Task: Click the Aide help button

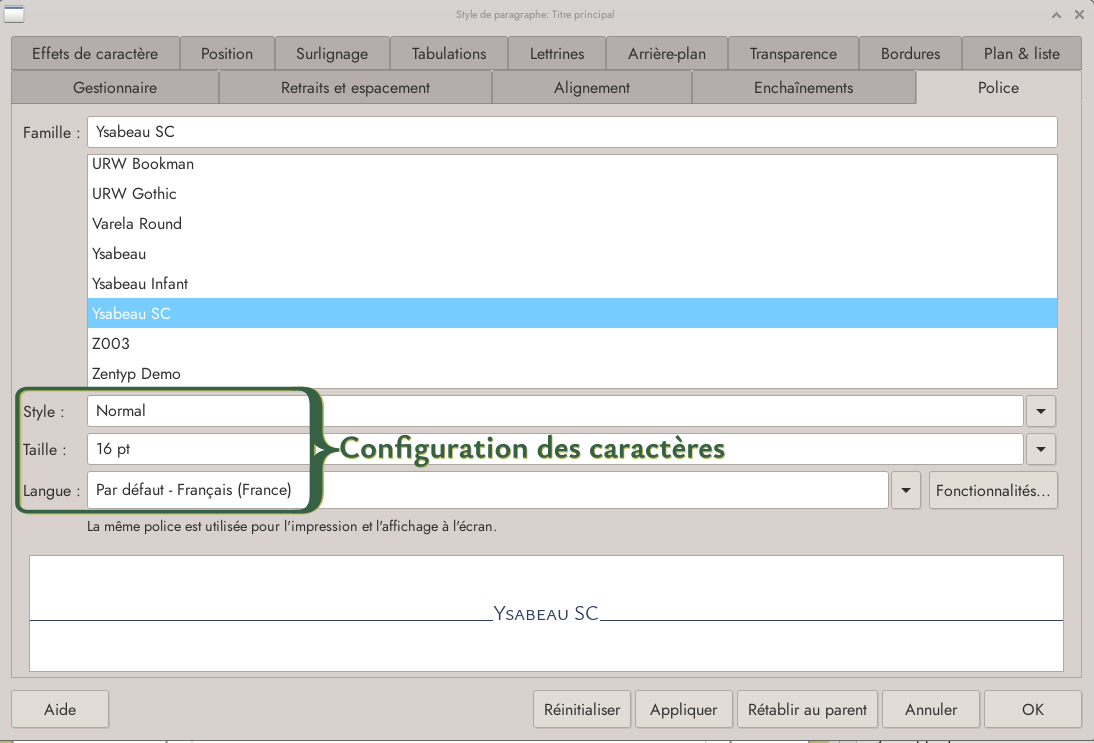Action: click(60, 710)
